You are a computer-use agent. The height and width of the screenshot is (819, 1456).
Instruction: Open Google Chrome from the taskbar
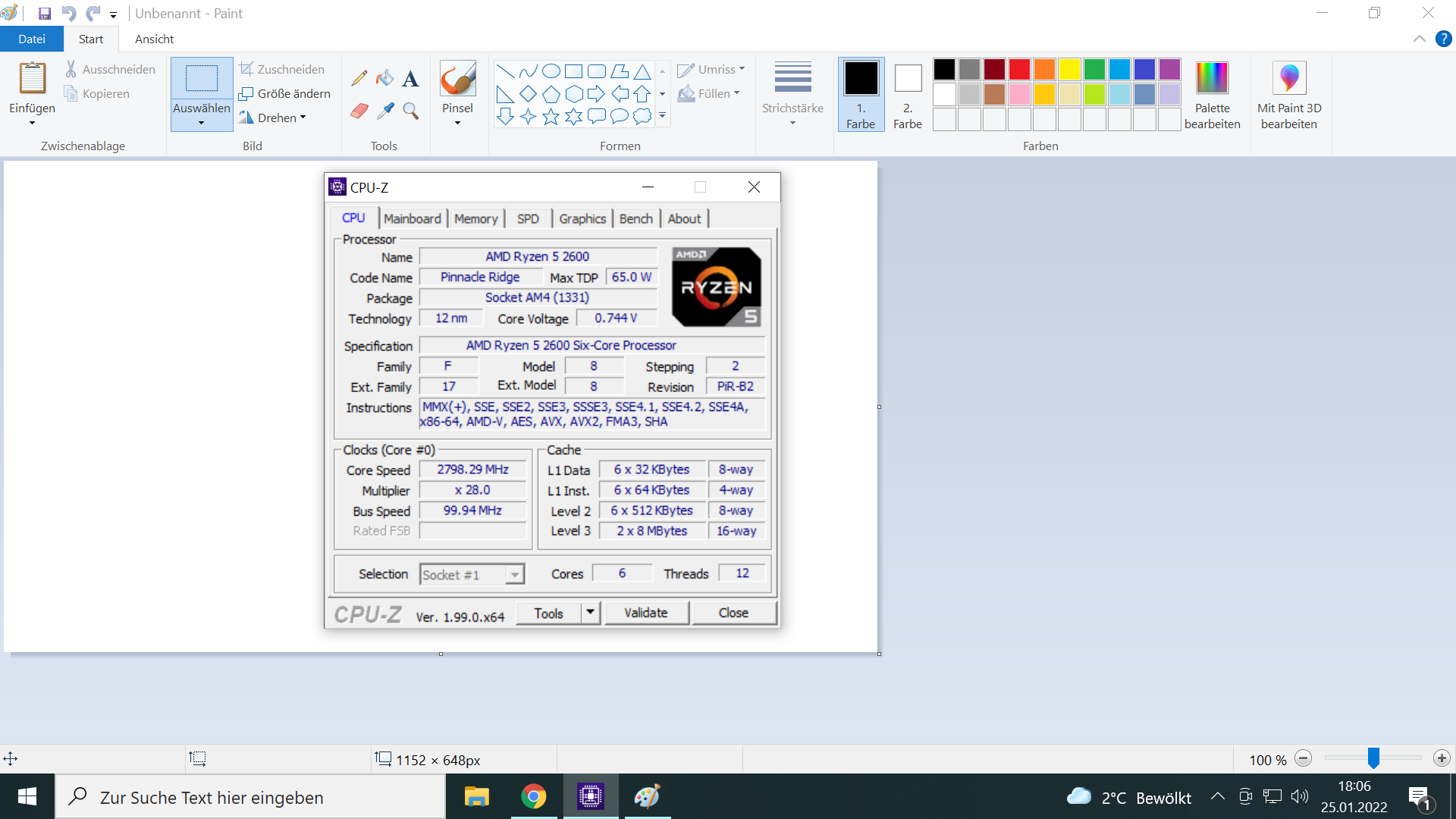tap(533, 796)
